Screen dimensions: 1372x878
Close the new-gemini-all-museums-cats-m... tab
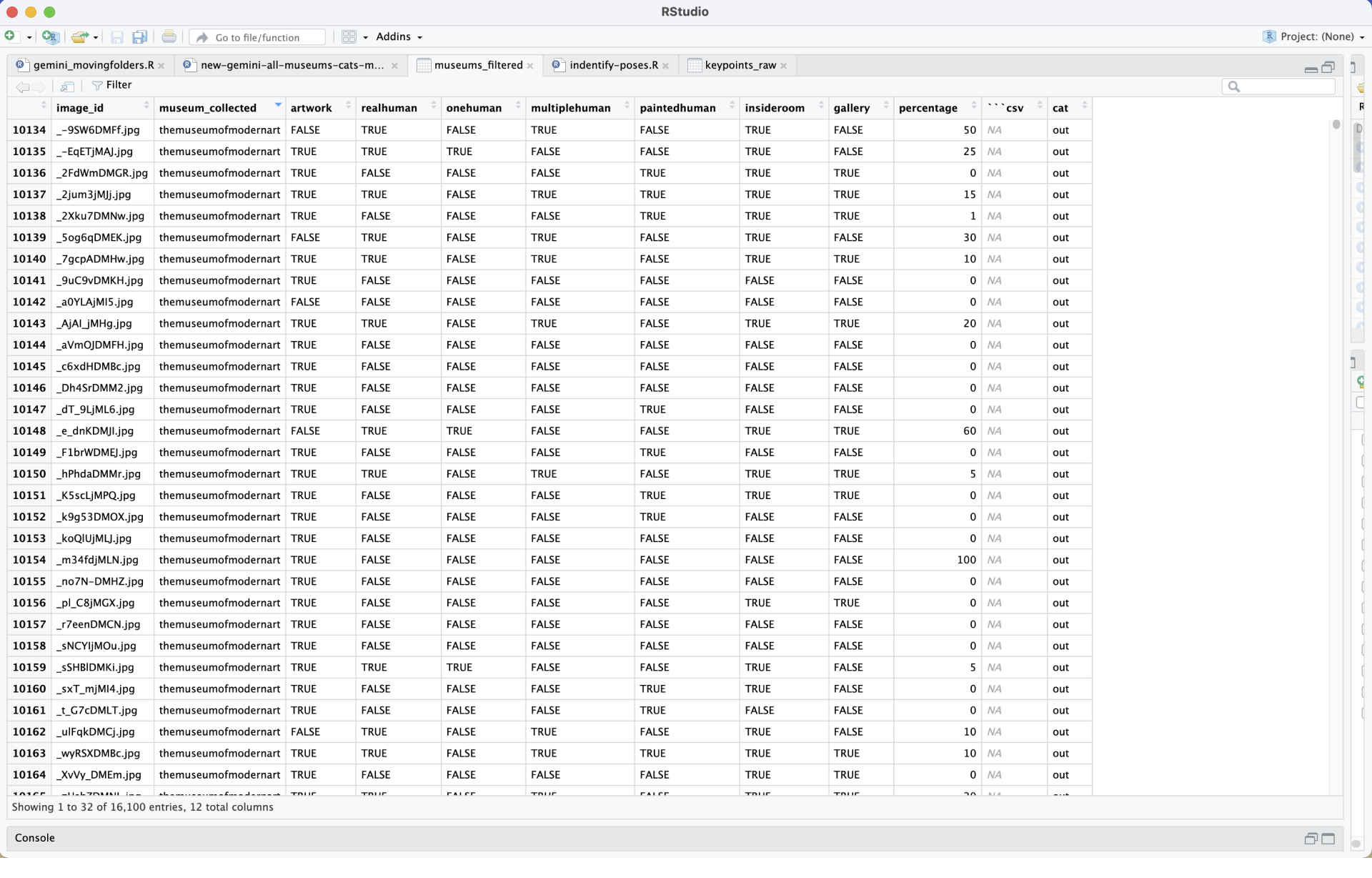(394, 66)
